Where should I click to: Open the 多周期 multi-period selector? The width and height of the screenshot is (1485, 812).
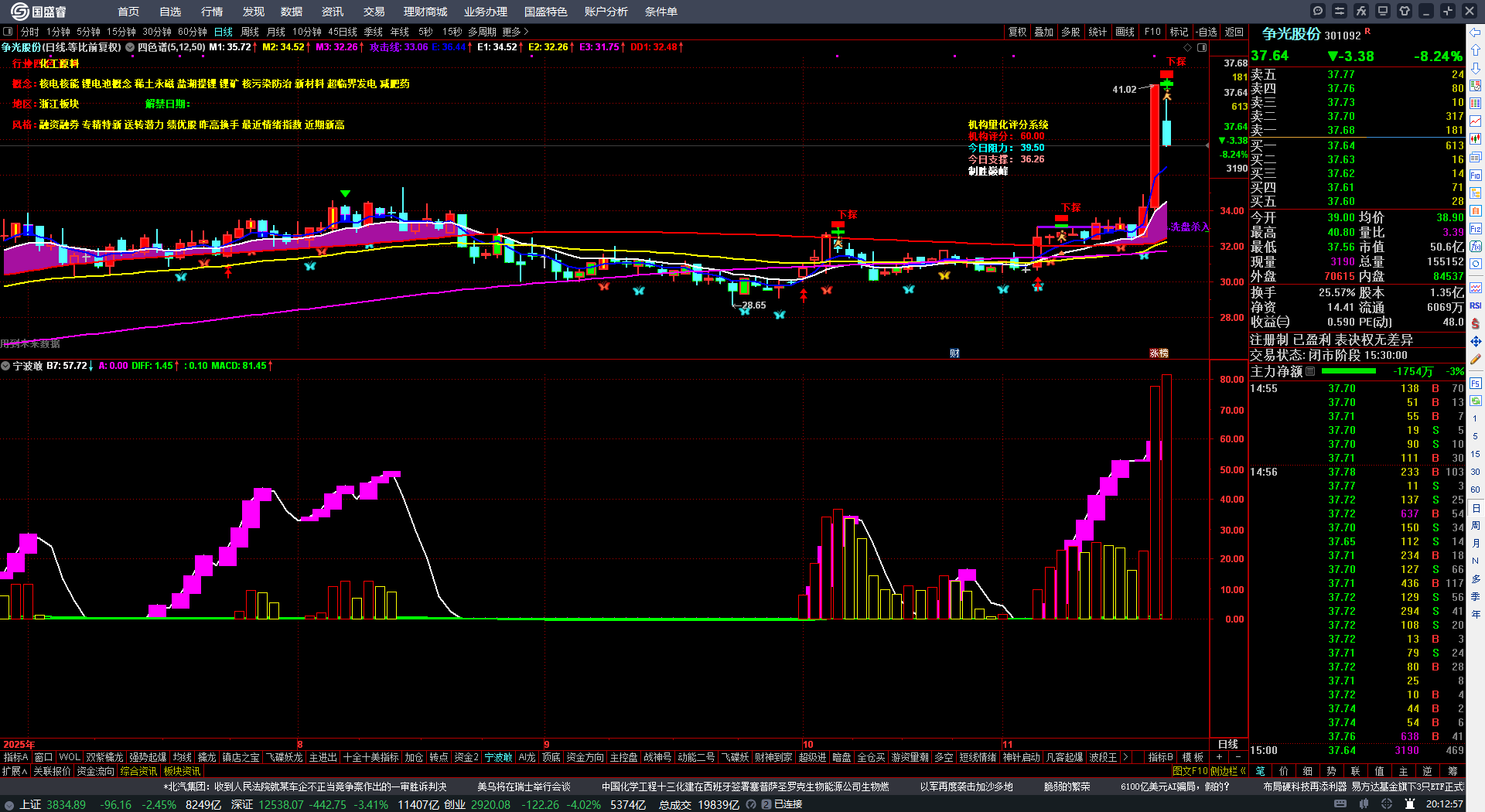(482, 32)
